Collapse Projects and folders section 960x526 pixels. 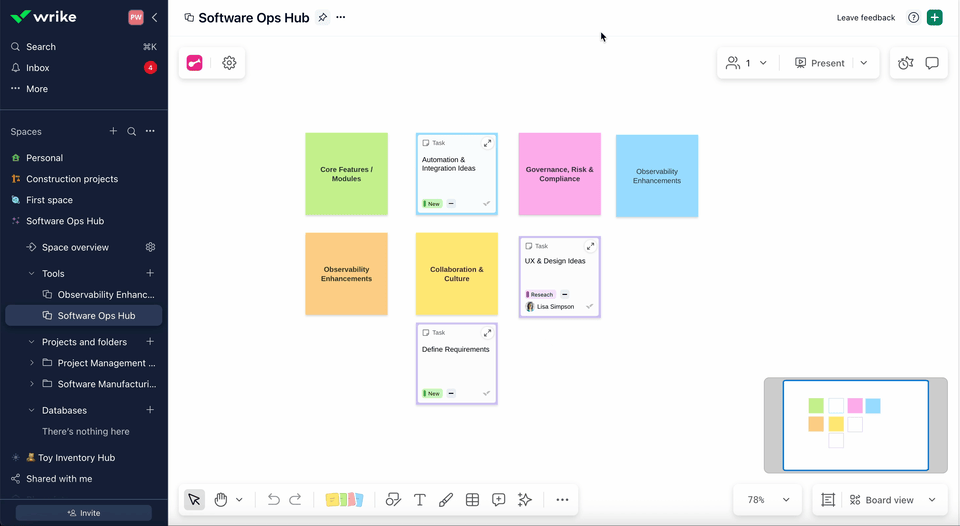(x=32, y=342)
